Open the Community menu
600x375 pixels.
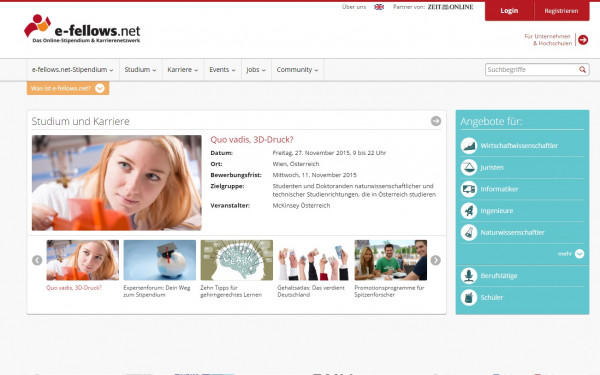tap(297, 70)
